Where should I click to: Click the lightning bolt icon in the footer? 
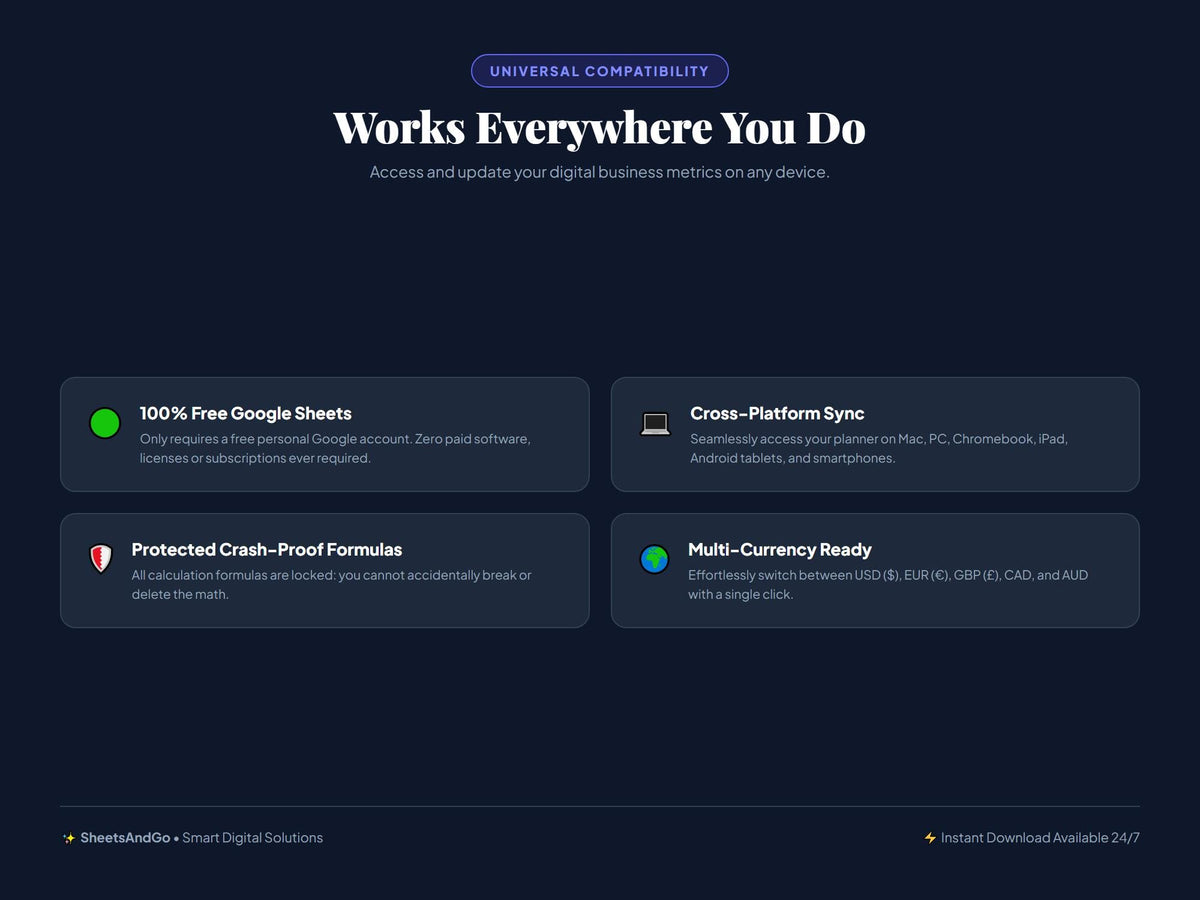930,838
